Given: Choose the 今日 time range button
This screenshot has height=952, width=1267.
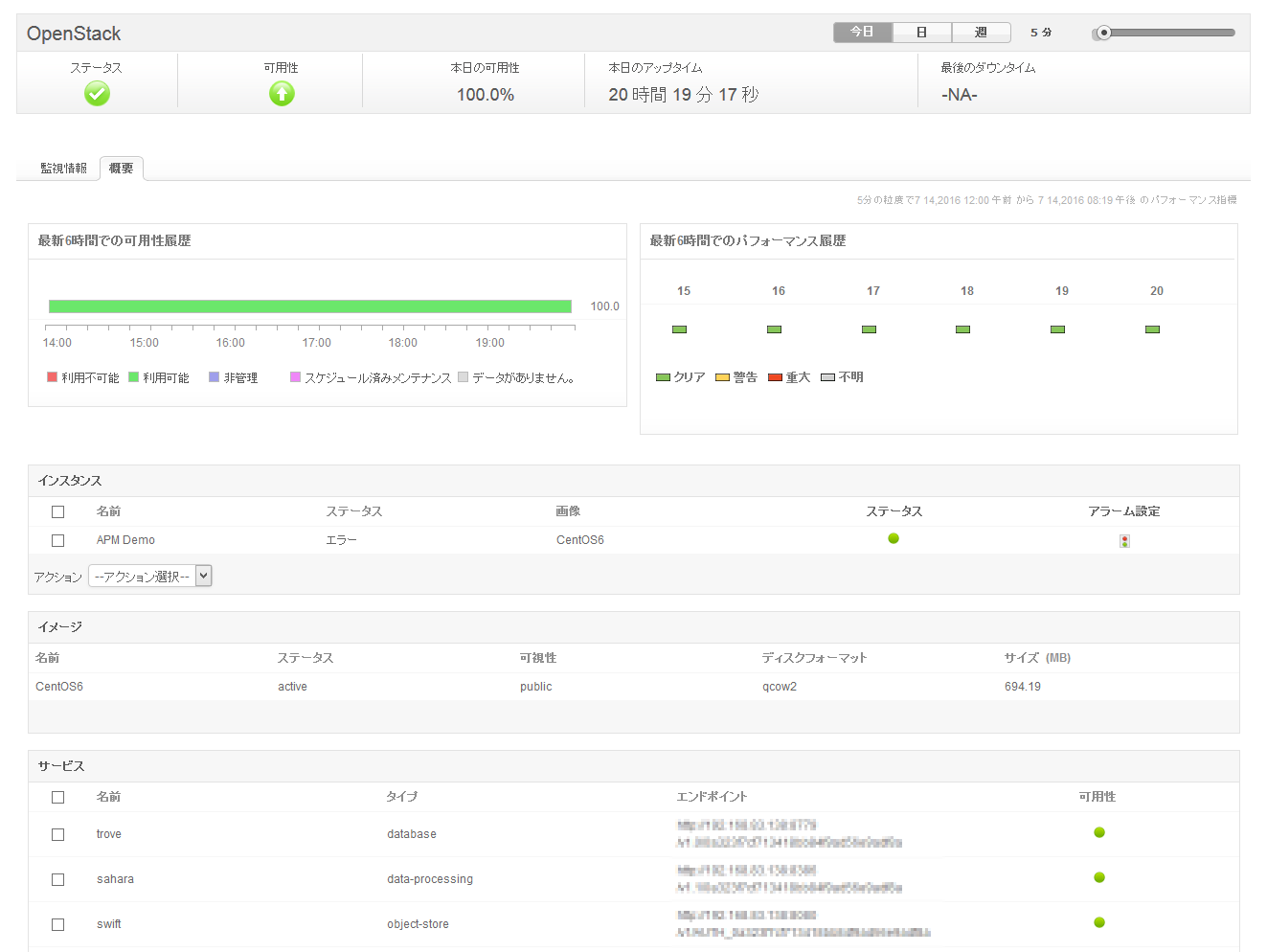Looking at the screenshot, I should pyautogui.click(x=862, y=33).
